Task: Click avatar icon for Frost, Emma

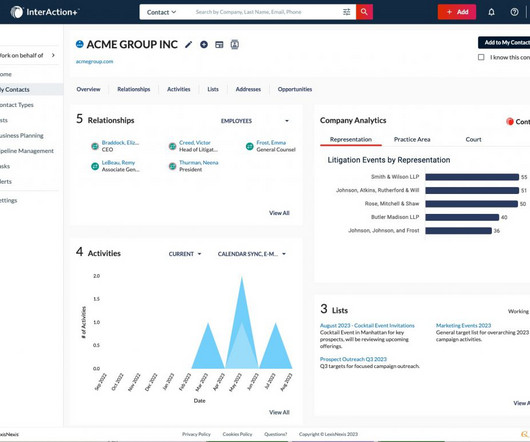Action: pos(249,146)
